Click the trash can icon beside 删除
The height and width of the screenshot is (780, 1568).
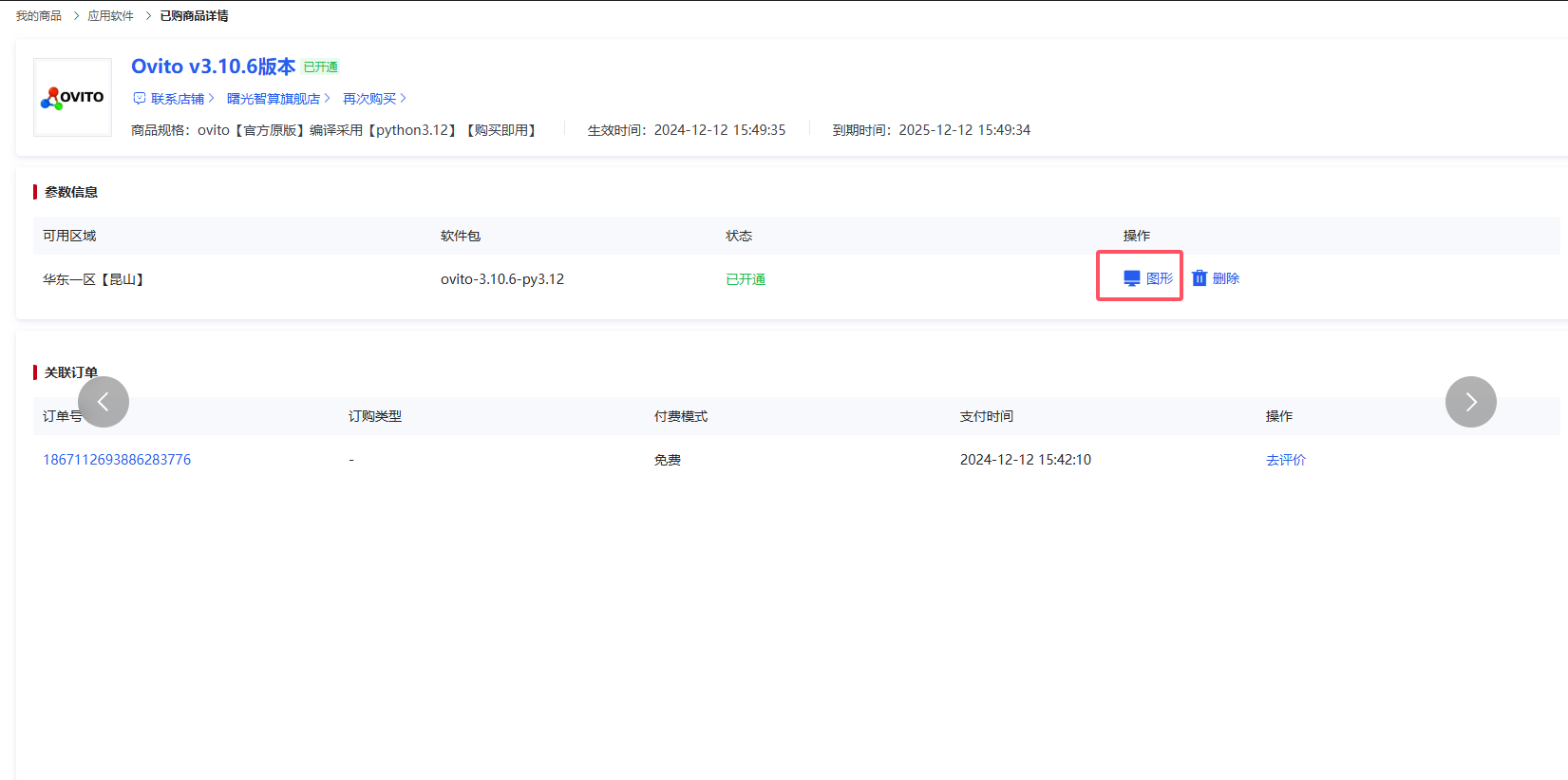[x=1200, y=278]
